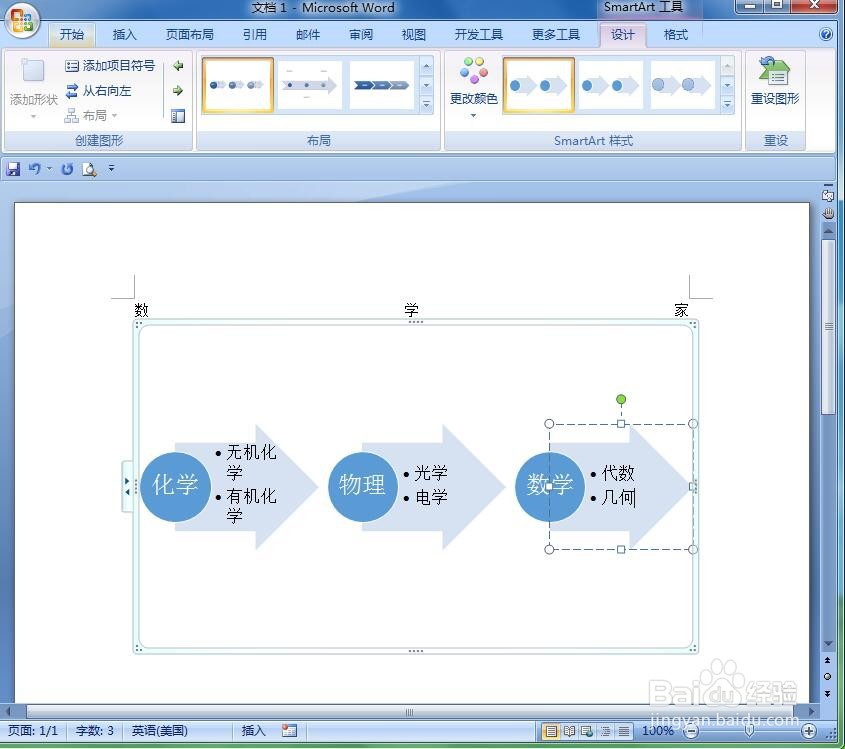Open the Office button menu
This screenshot has width=845, height=749.
22,20
